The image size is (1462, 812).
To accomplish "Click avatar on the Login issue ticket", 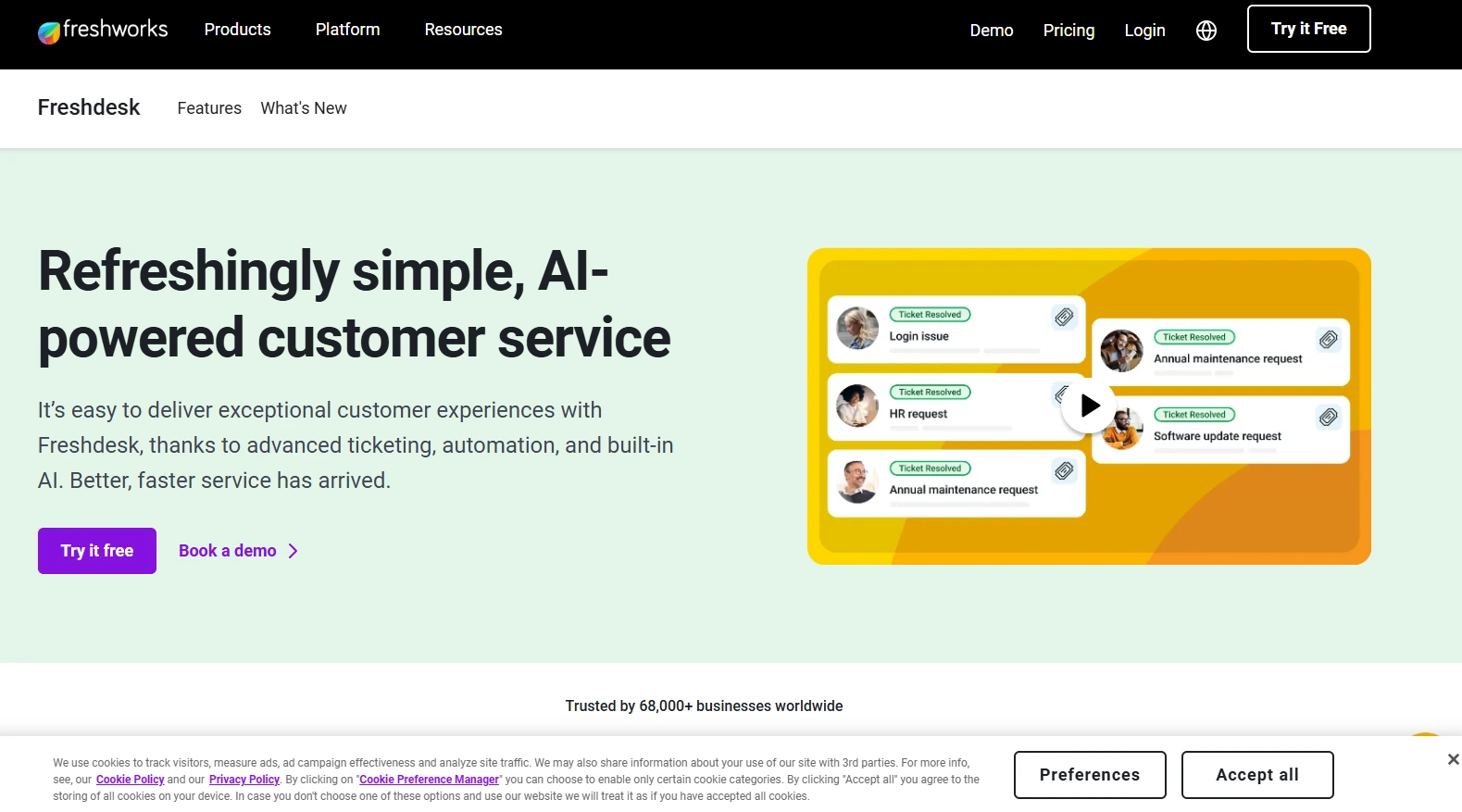I will pyautogui.click(x=857, y=328).
